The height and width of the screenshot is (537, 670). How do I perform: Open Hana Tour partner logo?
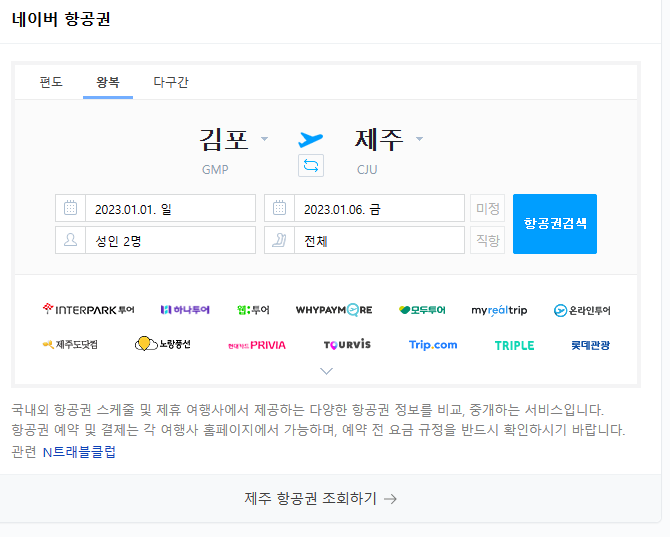[x=185, y=309]
